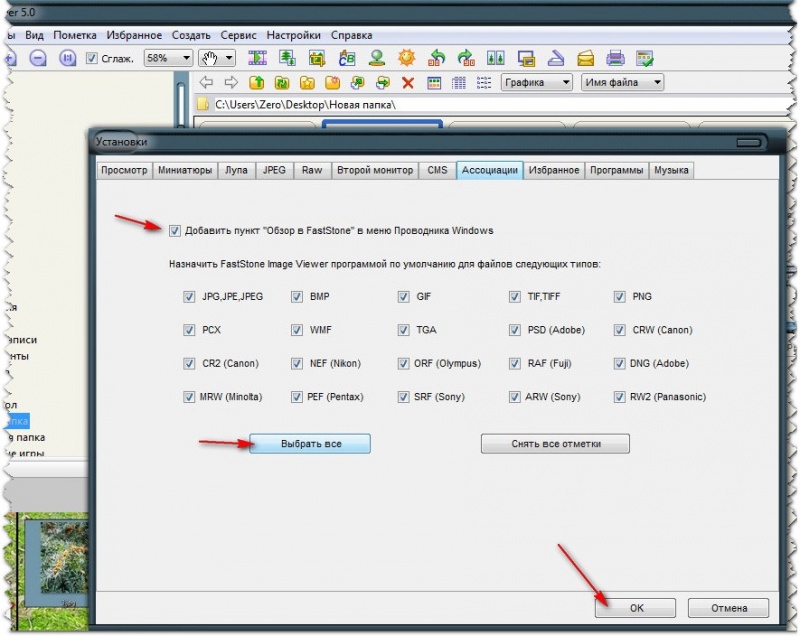Open the Настройки menu

pos(293,35)
